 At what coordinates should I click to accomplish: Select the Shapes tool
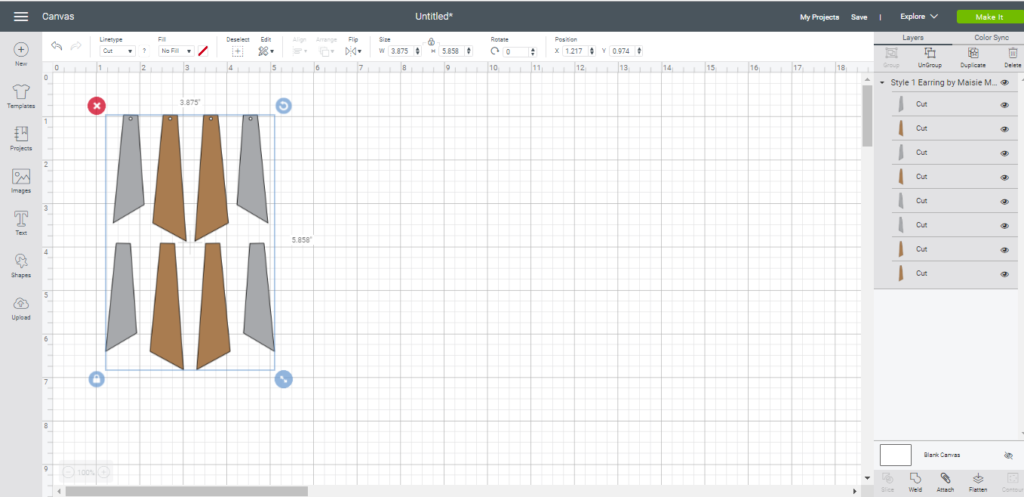[21, 265]
